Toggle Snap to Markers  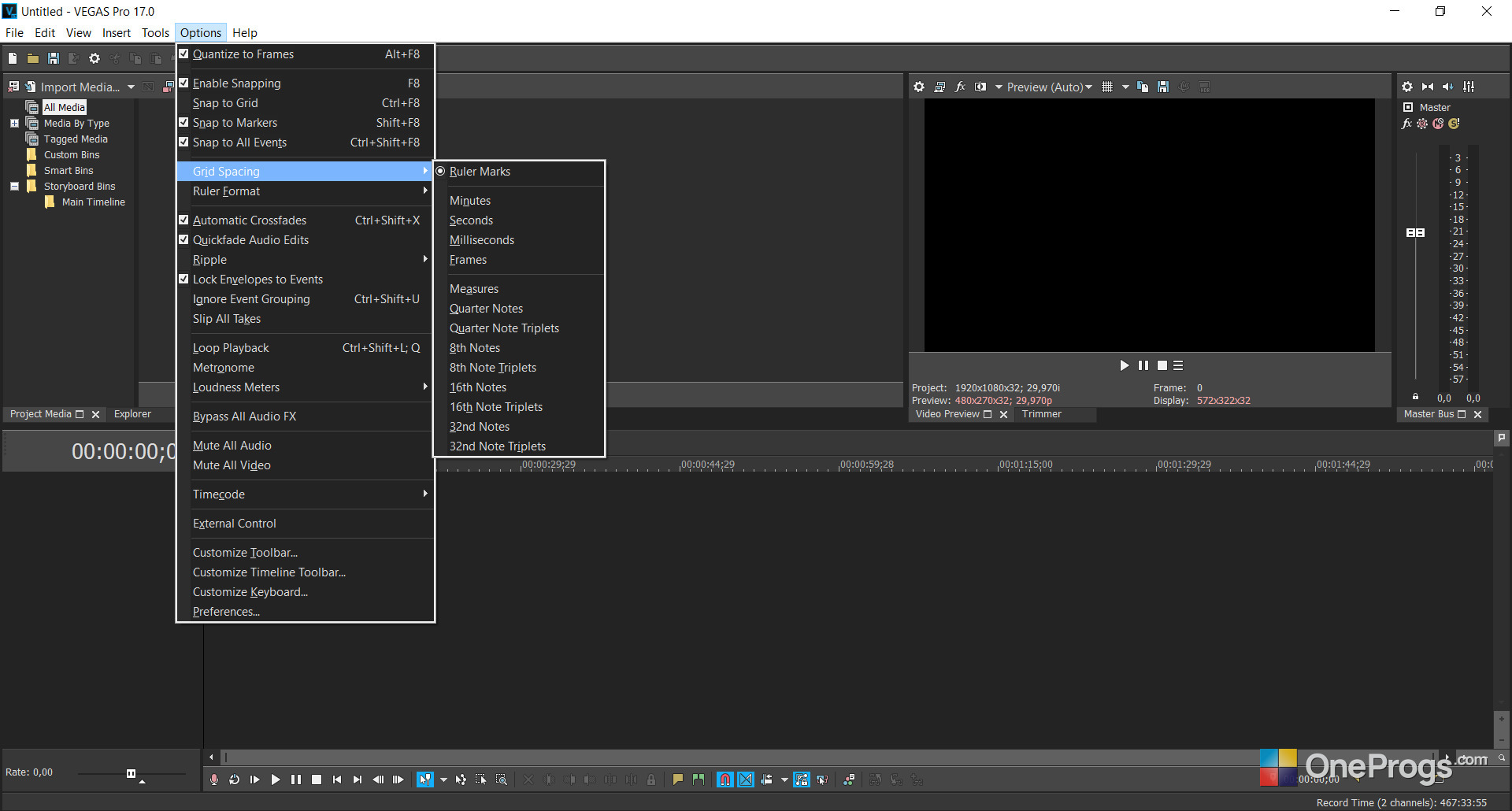pos(306,123)
